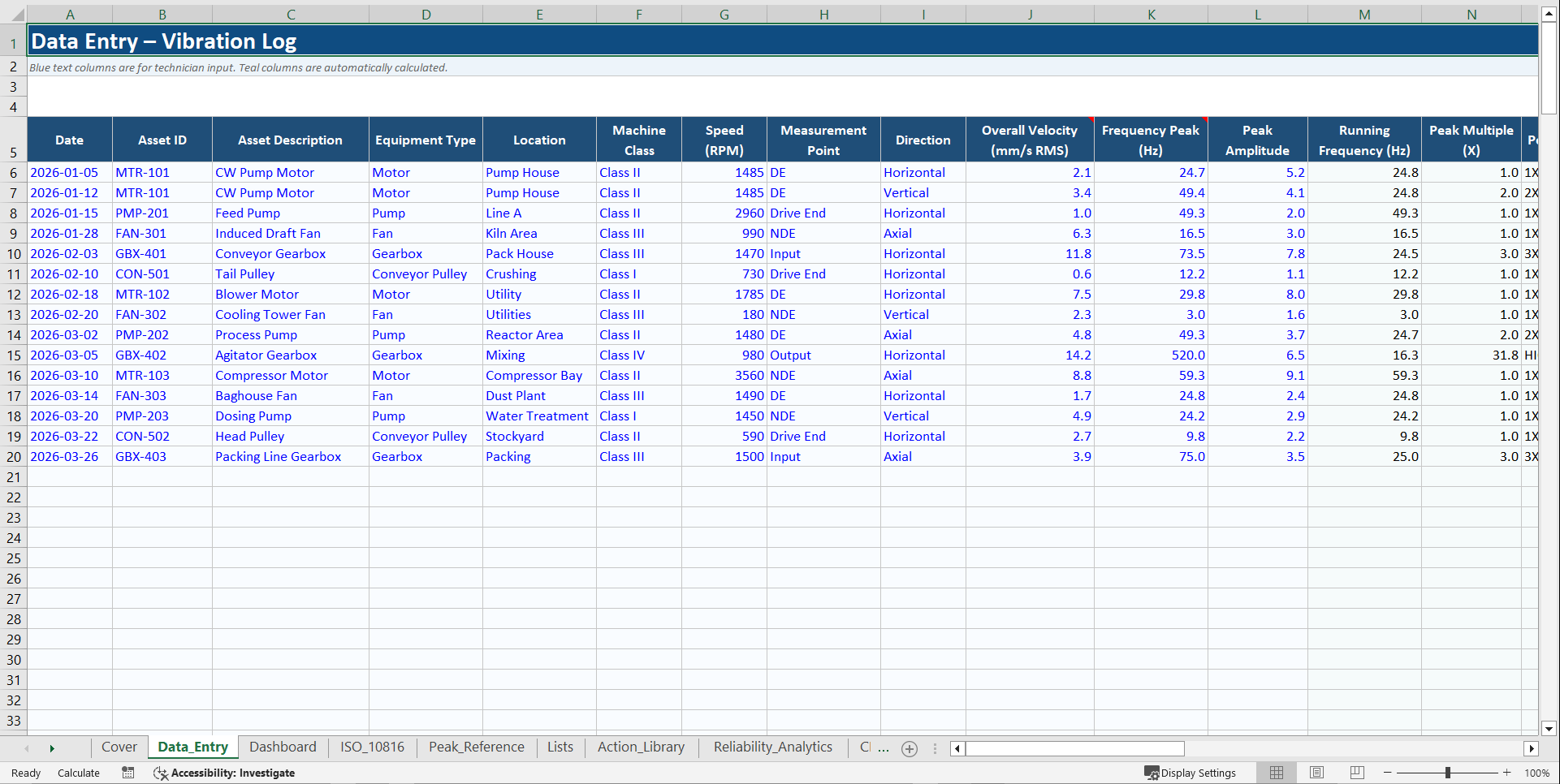This screenshot has width=1560, height=784.
Task: Trigger Calculate from the status bar
Action: (x=78, y=773)
